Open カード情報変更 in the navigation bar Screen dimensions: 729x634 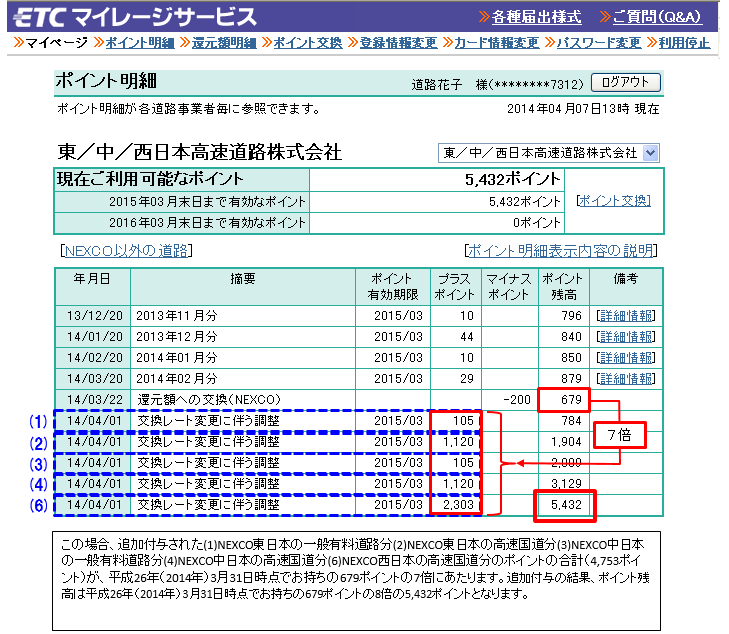pos(497,43)
